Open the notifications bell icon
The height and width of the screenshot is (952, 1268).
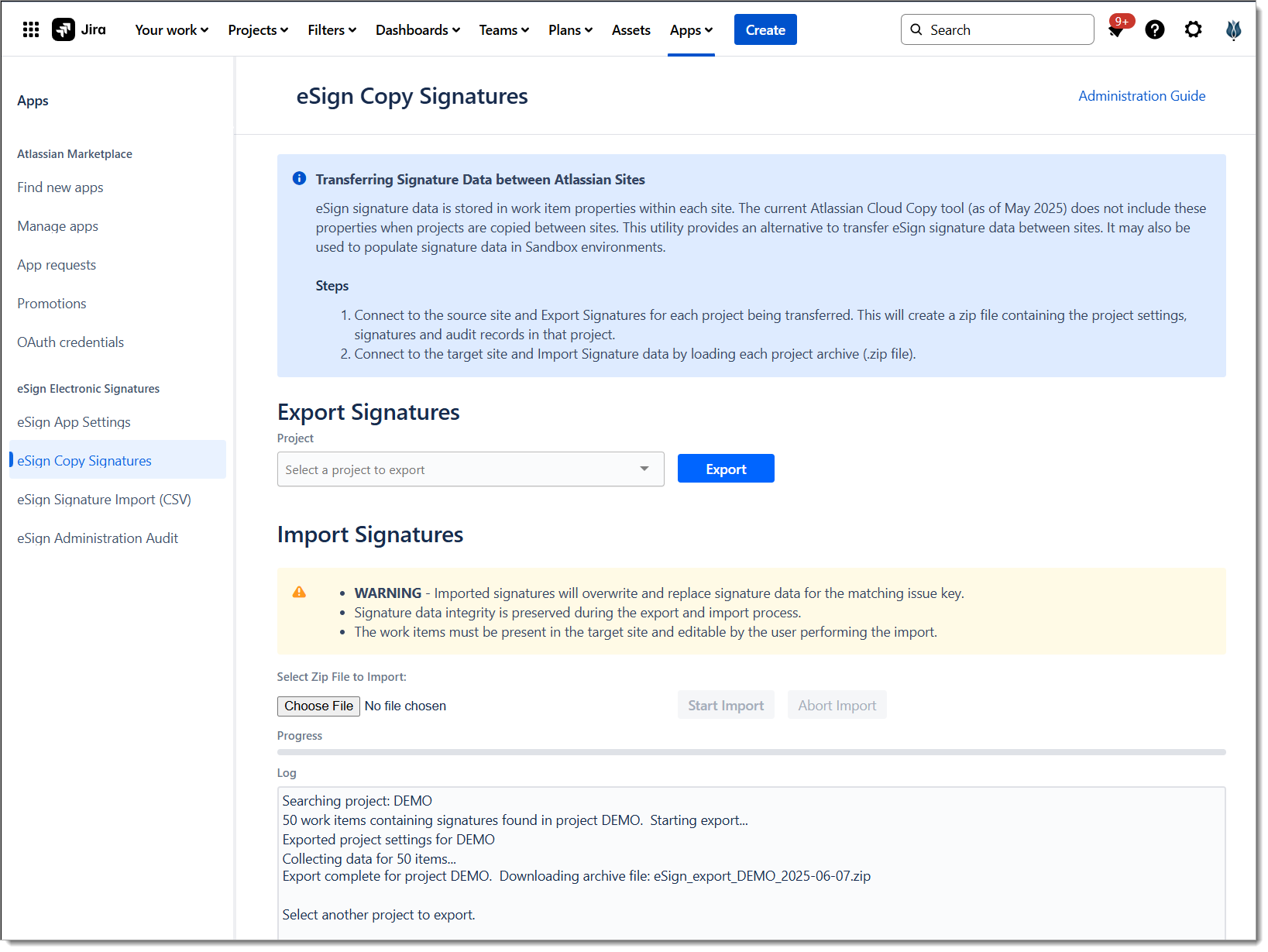tap(1115, 31)
